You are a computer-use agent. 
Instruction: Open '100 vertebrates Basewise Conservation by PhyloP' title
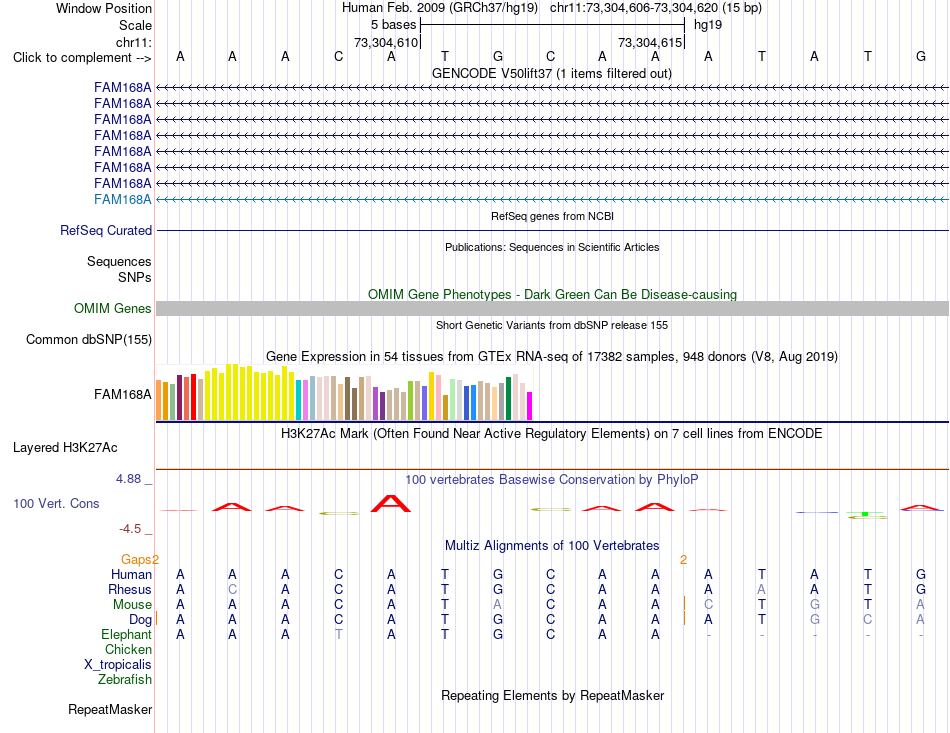click(552, 480)
